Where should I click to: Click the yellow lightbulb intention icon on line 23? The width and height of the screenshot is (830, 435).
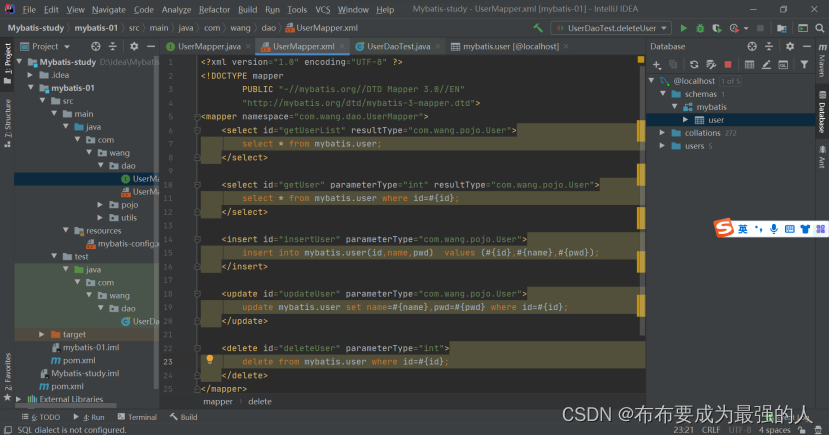pyautogui.click(x=210, y=360)
